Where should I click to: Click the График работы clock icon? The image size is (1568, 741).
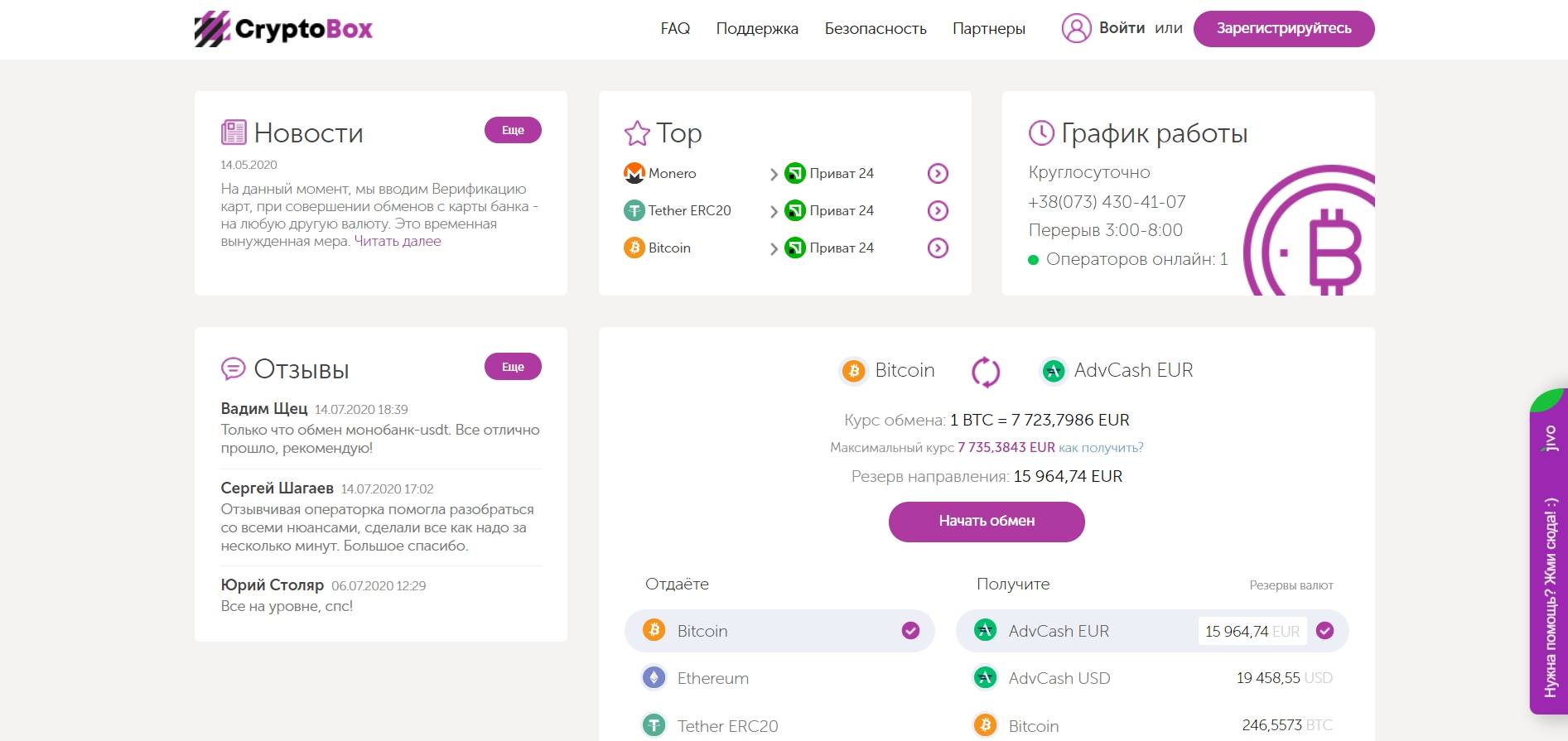1041,132
